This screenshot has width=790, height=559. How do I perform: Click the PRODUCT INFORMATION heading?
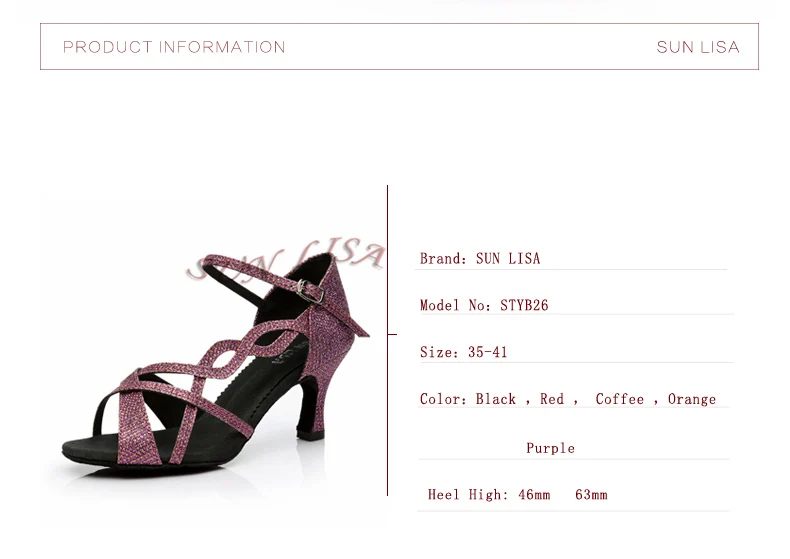pyautogui.click(x=174, y=47)
